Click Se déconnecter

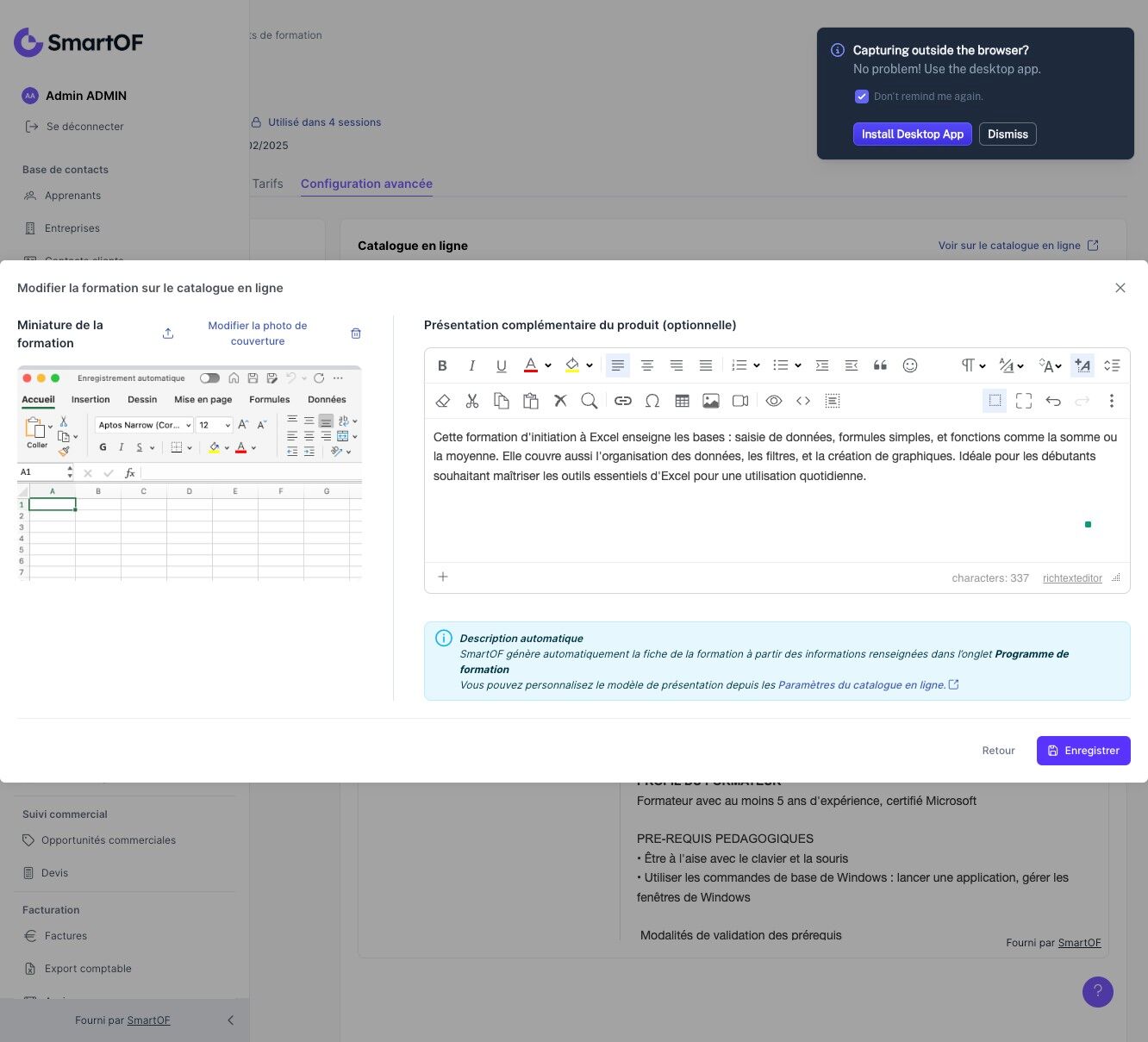pyautogui.click(x=75, y=127)
